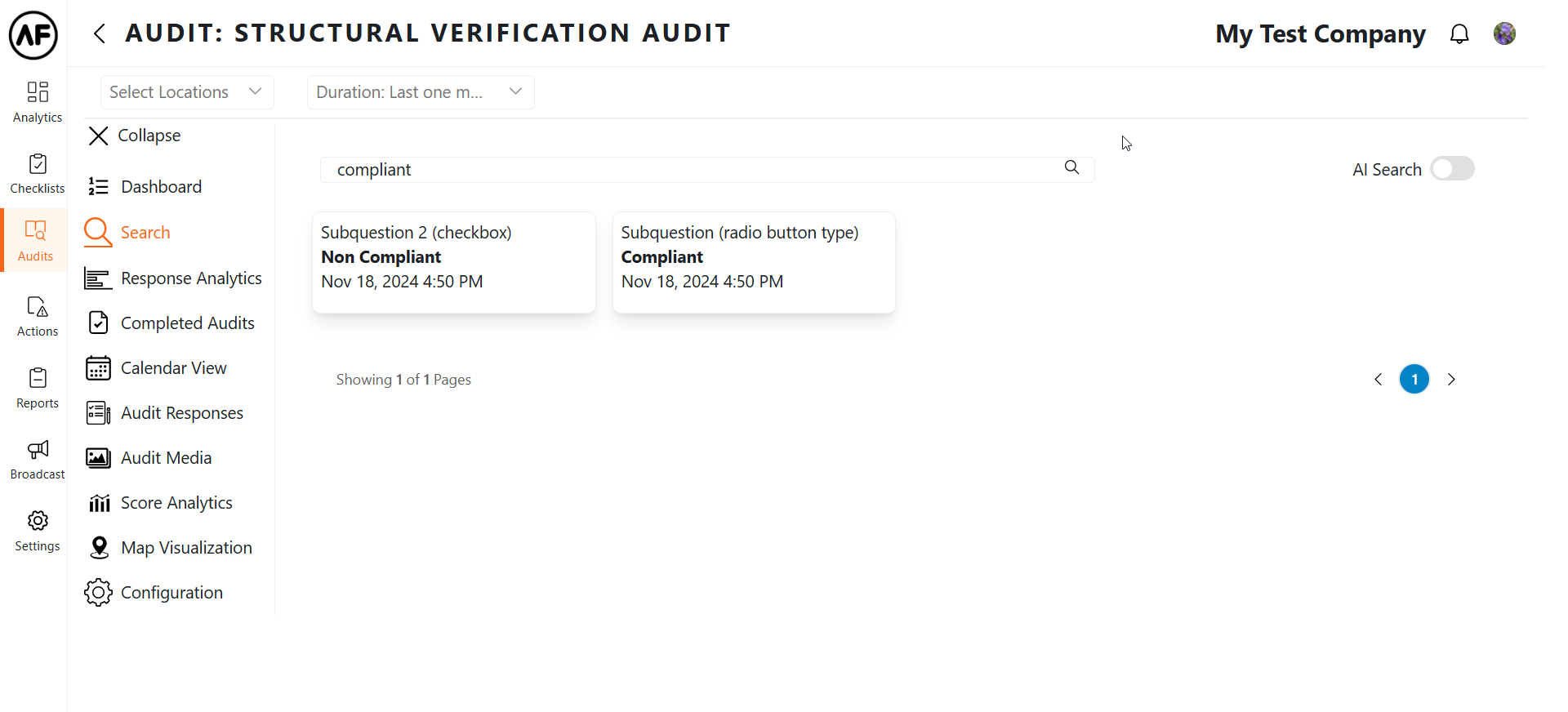
Task: Expand the Select Locations dropdown
Action: pyautogui.click(x=186, y=92)
